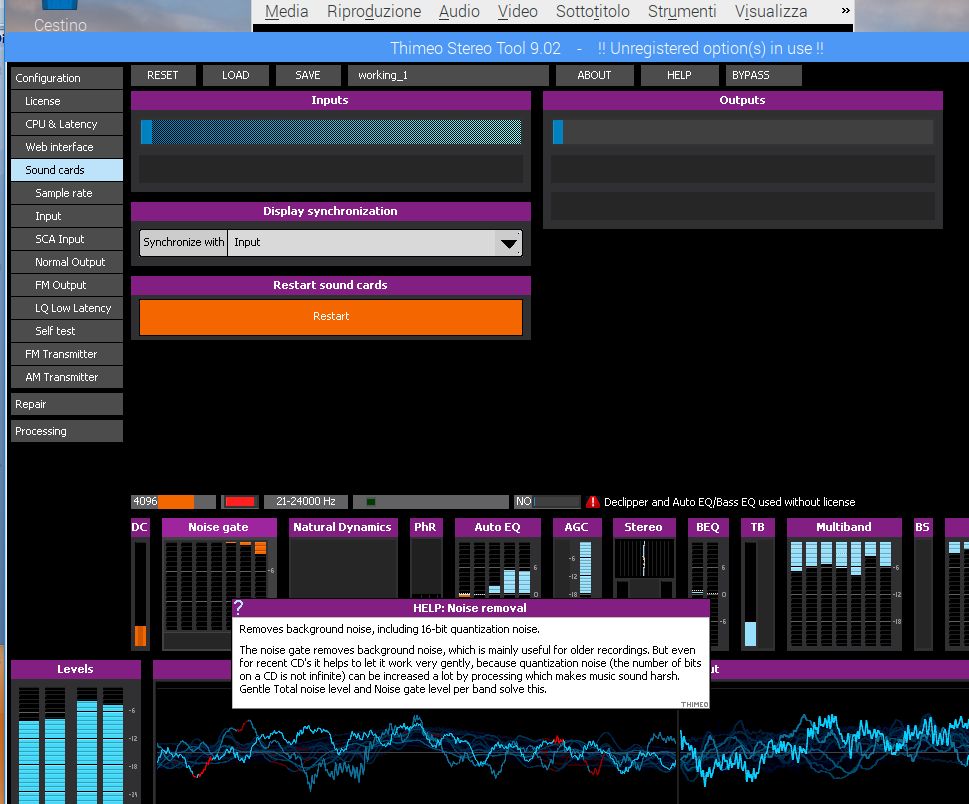Open the Riproduzione menu
This screenshot has height=804, width=969.
click(374, 11)
